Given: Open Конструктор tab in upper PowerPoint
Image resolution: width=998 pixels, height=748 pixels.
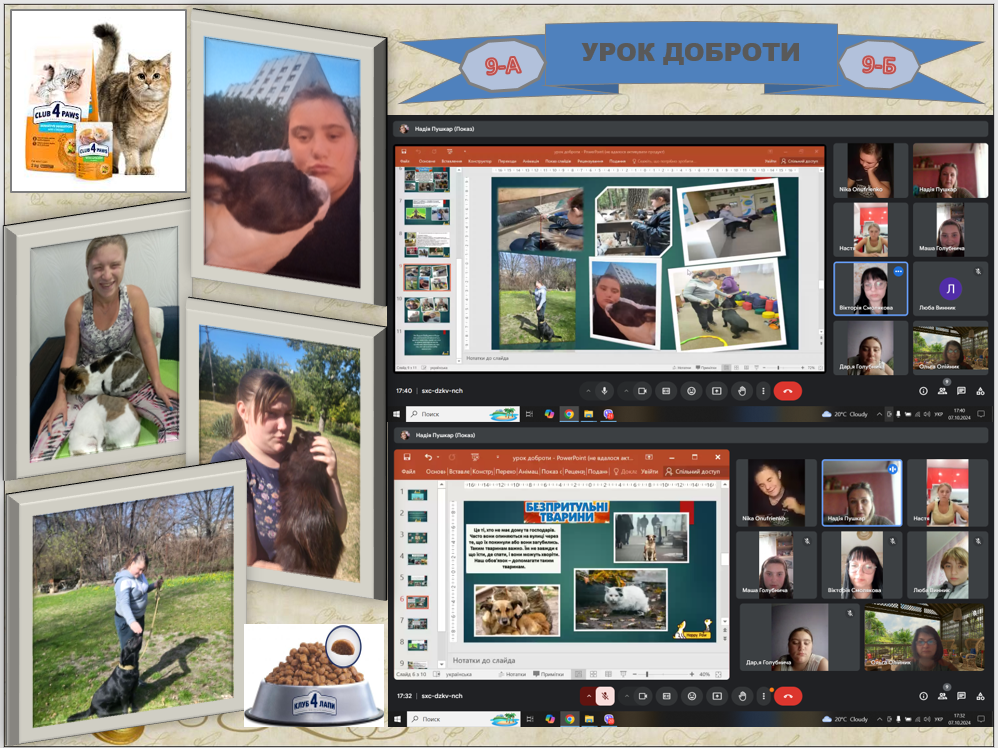Looking at the screenshot, I should click(x=480, y=161).
